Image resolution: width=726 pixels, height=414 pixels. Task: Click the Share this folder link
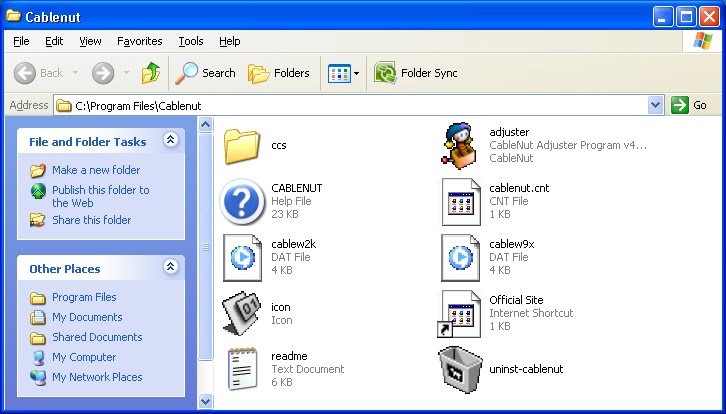click(92, 220)
